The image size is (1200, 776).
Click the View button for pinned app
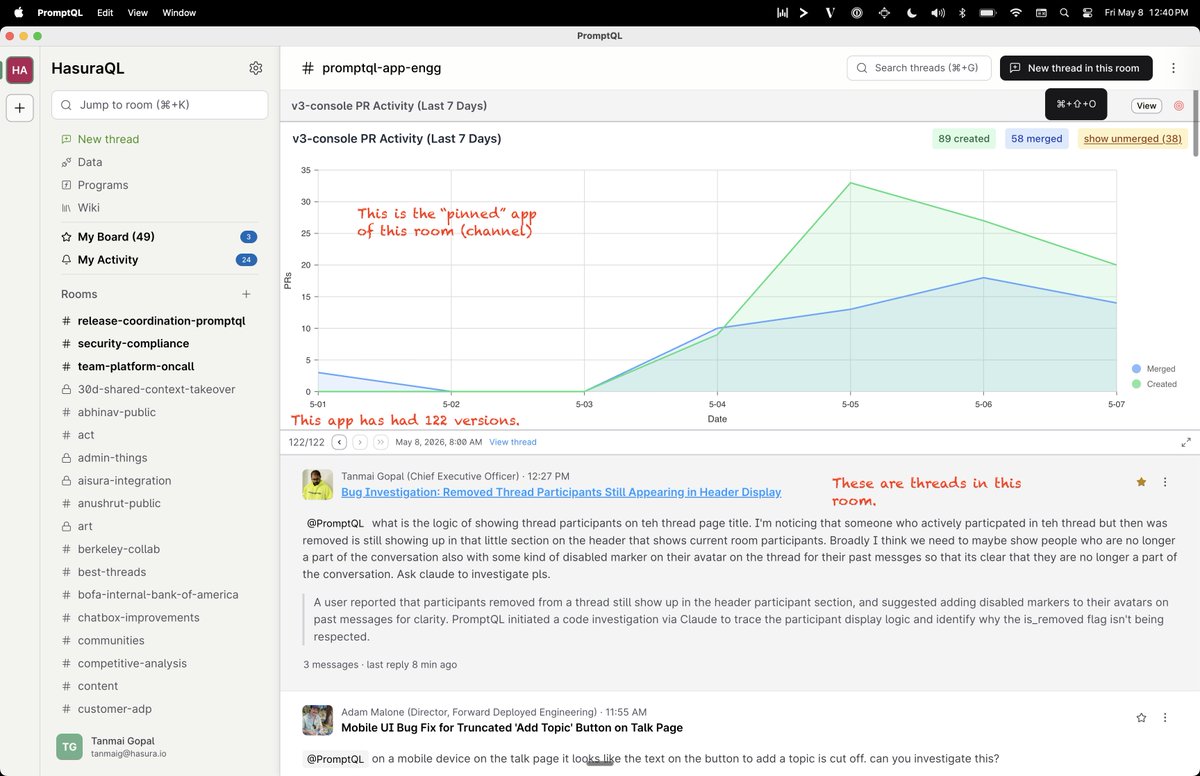1146,105
